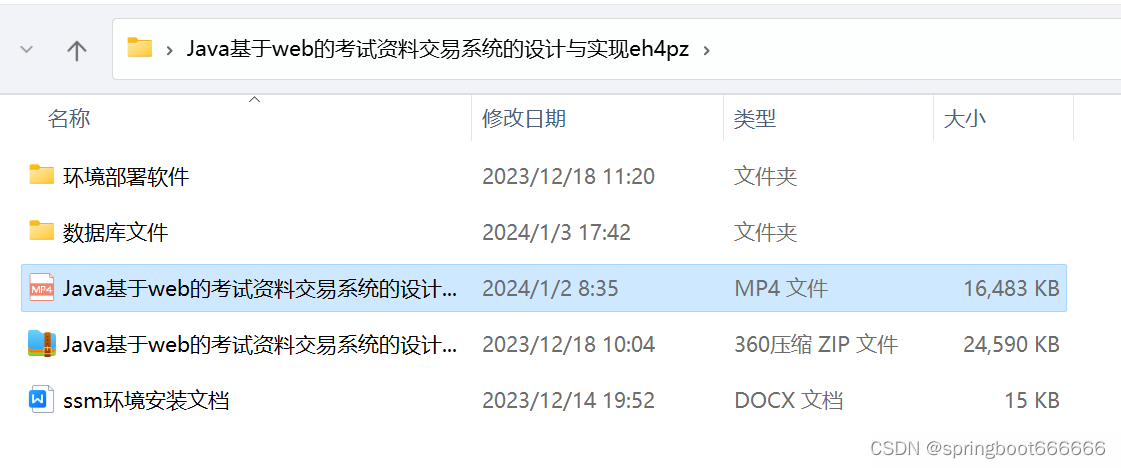The width and height of the screenshot is (1121, 468).
Task: Expand chevron before Java folder path
Action: click(x=170, y=50)
